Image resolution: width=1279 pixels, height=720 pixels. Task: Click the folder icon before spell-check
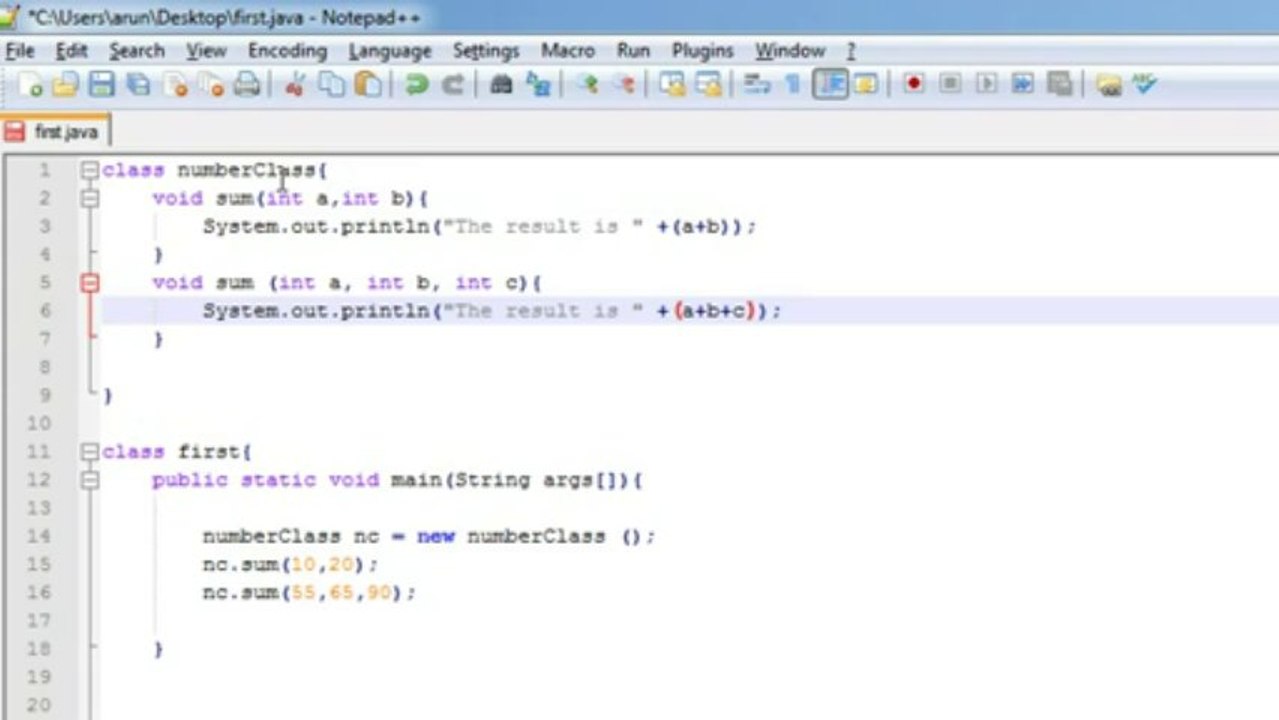(x=1108, y=85)
